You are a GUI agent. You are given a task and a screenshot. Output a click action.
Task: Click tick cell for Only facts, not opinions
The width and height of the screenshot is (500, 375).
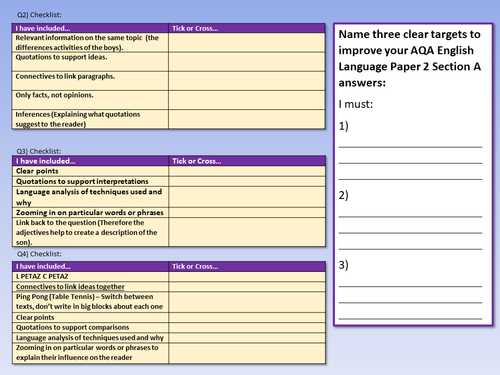247,100
